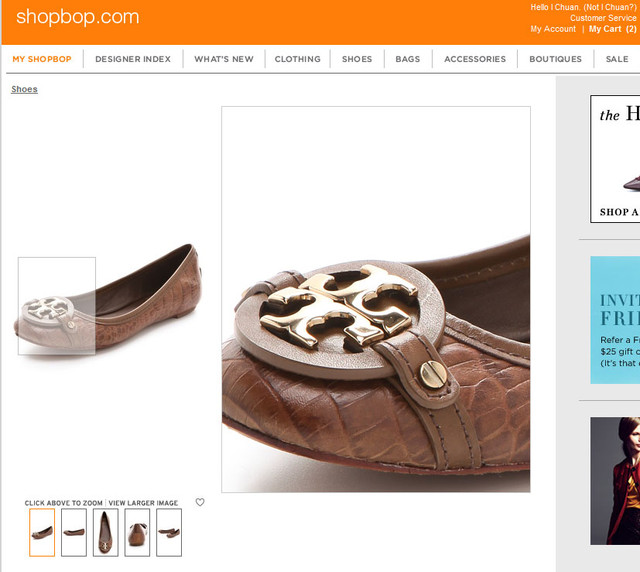Image resolution: width=640 pixels, height=572 pixels.
Task: Click the small shoe image to zoom
Action: tap(108, 300)
